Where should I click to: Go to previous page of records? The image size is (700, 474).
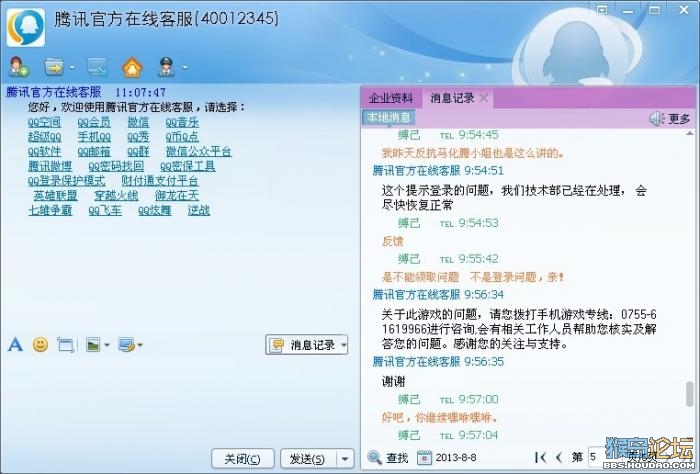[559, 457]
